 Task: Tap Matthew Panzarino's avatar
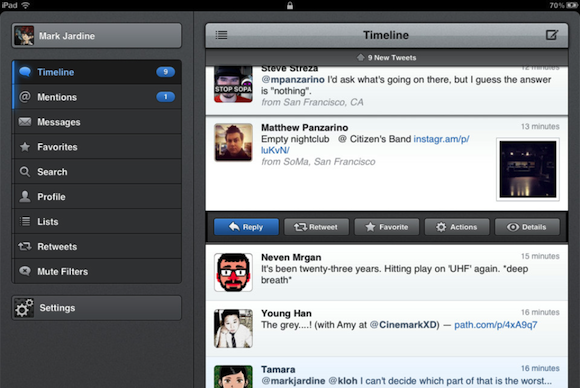click(x=233, y=142)
